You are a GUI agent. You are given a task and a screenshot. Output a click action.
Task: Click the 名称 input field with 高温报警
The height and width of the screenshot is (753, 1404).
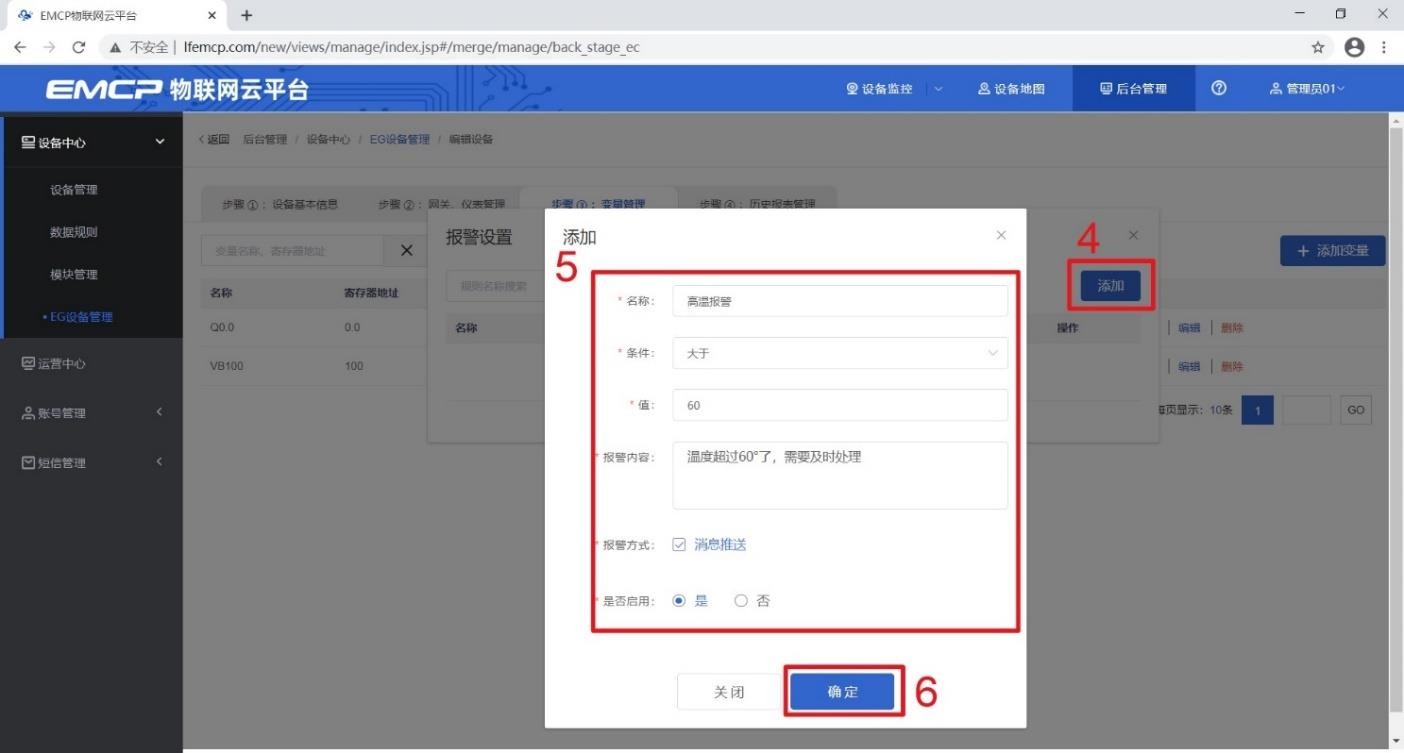point(839,300)
